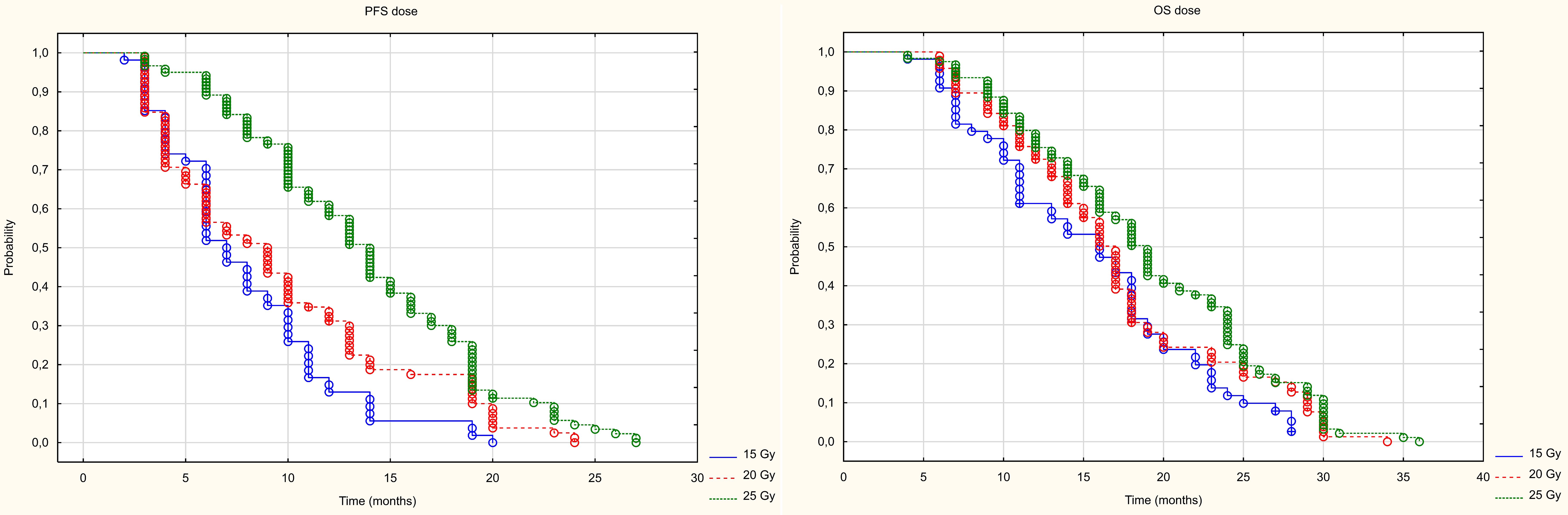Click green marker at month 26 in PFS chart
Image resolution: width=1568 pixels, height=515 pixels.
(x=615, y=434)
